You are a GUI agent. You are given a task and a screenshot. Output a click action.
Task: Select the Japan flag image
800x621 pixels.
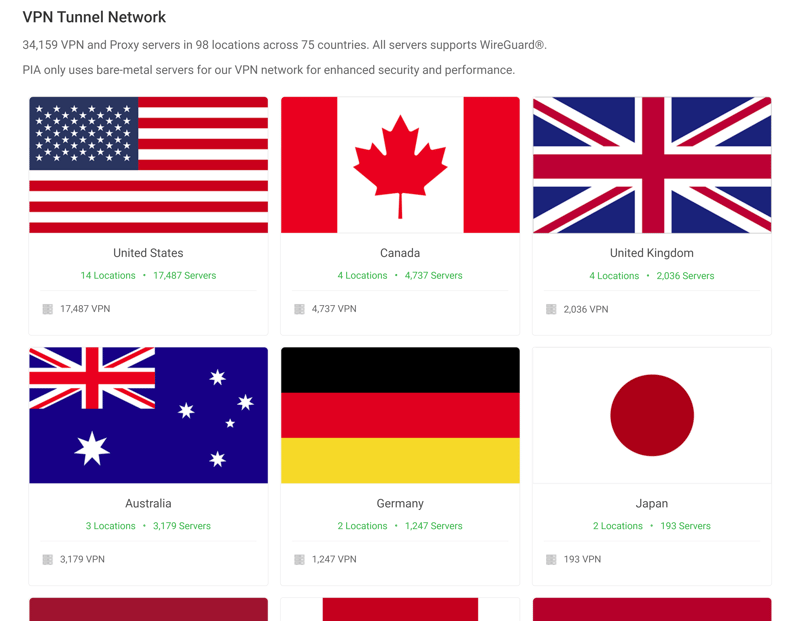[x=652, y=415]
